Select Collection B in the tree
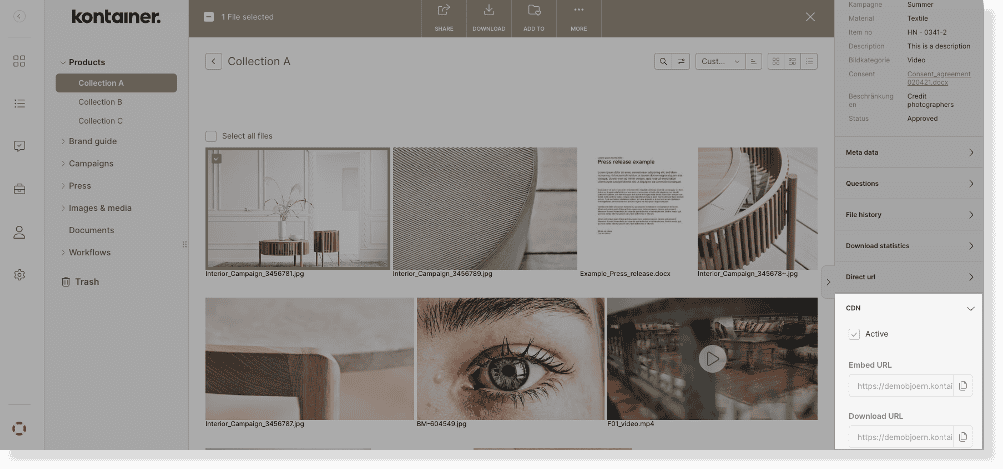The image size is (1003, 469). point(100,102)
